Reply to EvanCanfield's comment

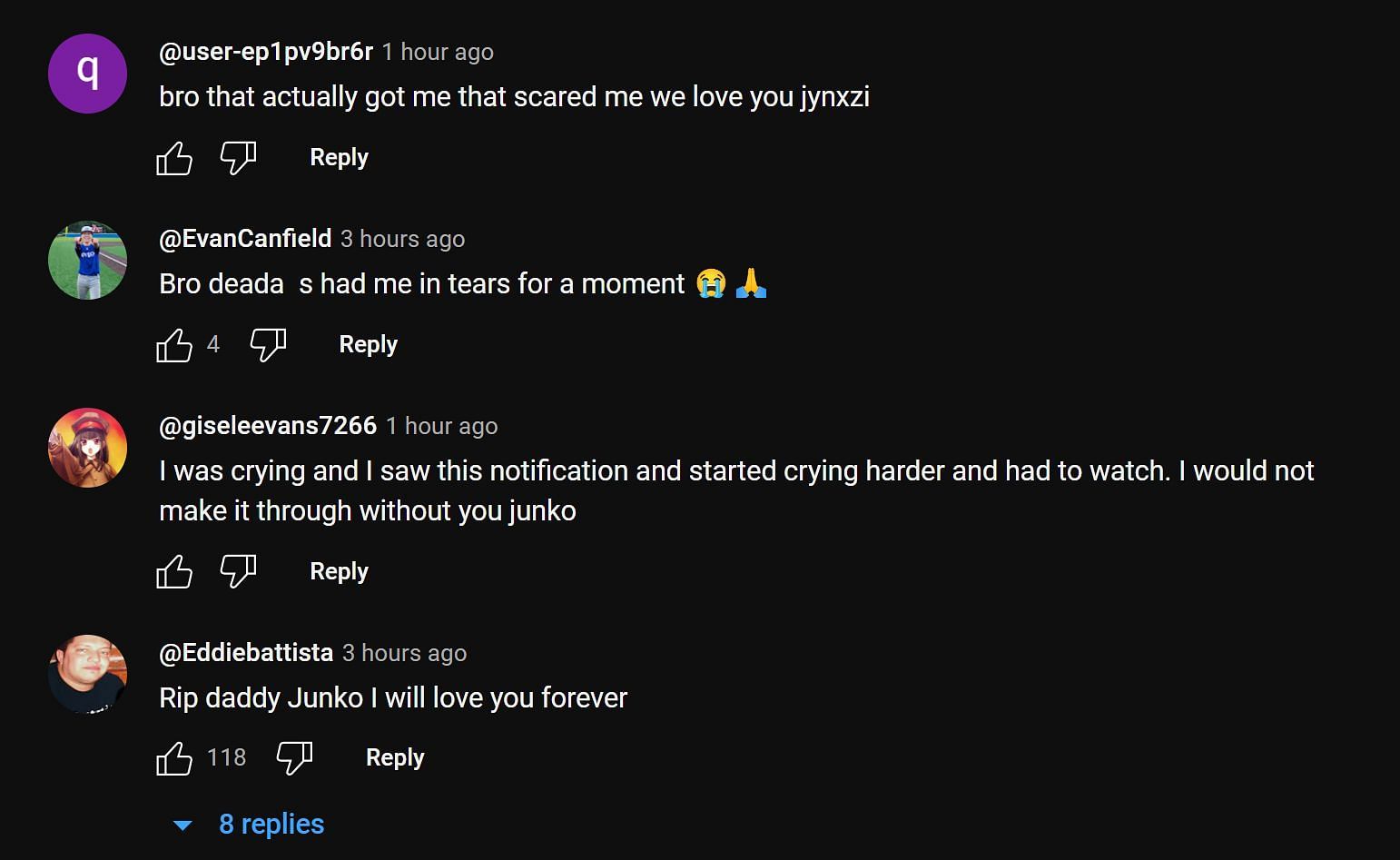[x=368, y=344]
